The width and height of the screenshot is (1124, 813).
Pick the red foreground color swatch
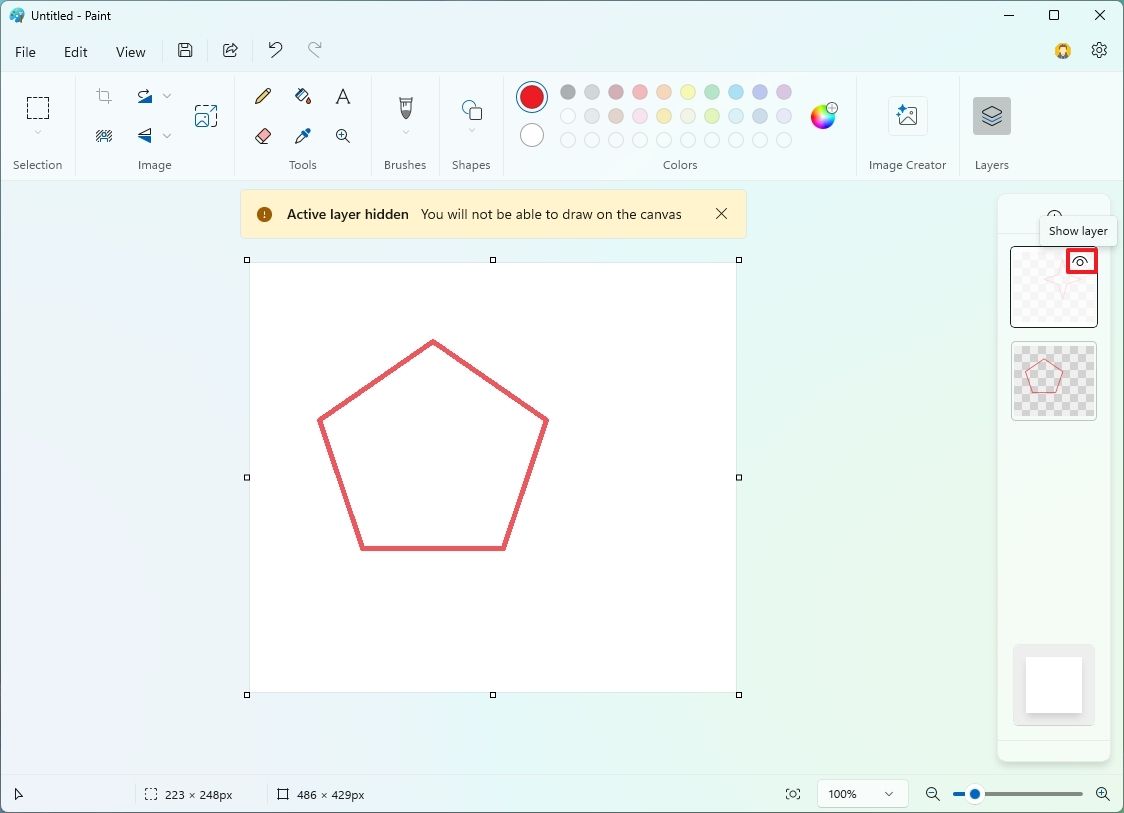tap(531, 96)
